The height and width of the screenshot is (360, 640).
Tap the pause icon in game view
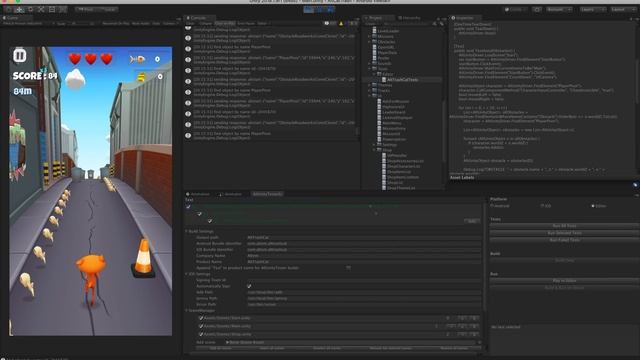tap(20, 56)
